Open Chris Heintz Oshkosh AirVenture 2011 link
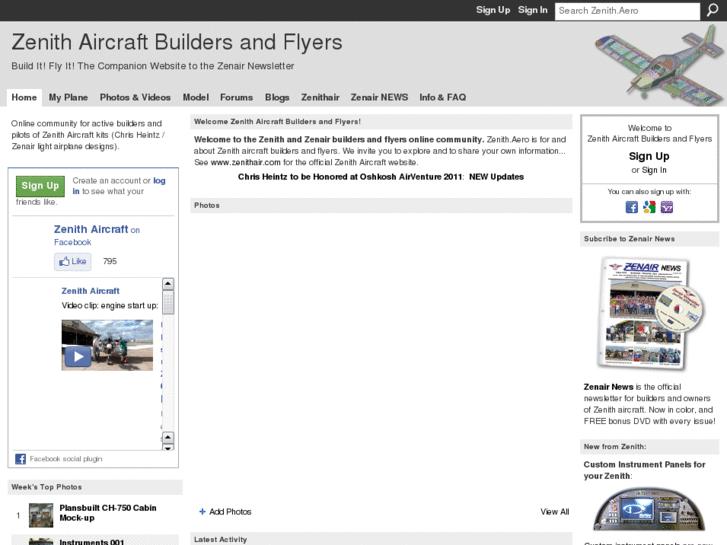 pos(350,177)
